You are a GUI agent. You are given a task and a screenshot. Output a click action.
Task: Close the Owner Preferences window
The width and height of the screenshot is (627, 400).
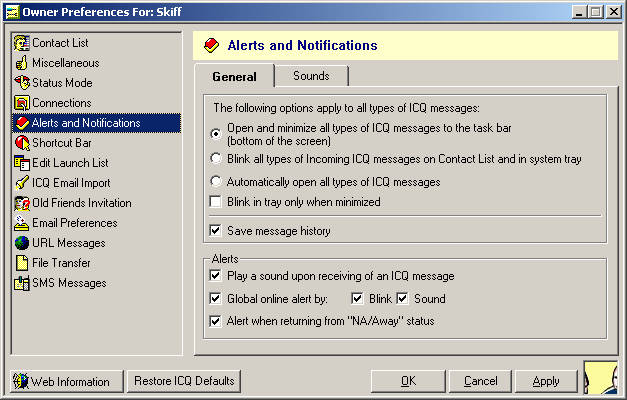coord(613,12)
